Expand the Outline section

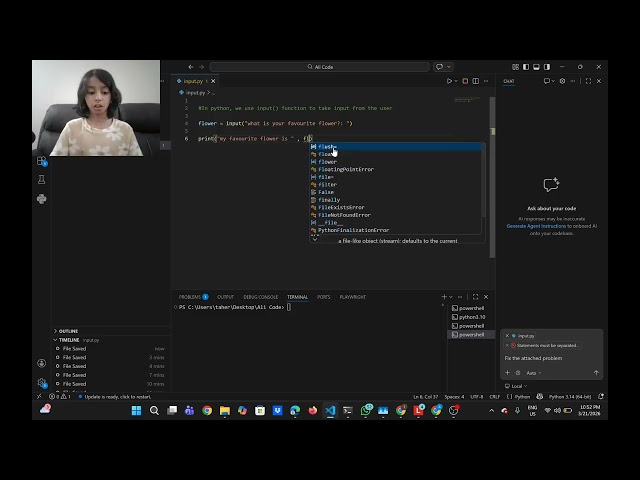pos(66,331)
